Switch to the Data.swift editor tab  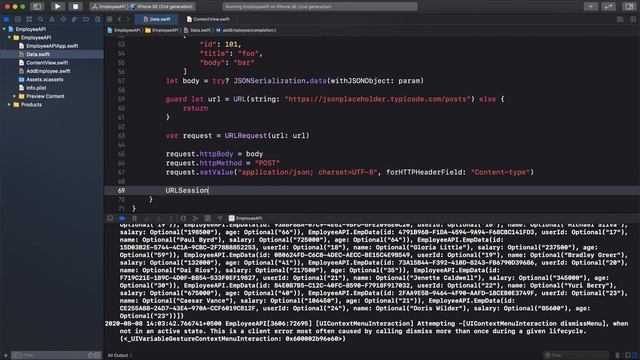pos(156,19)
